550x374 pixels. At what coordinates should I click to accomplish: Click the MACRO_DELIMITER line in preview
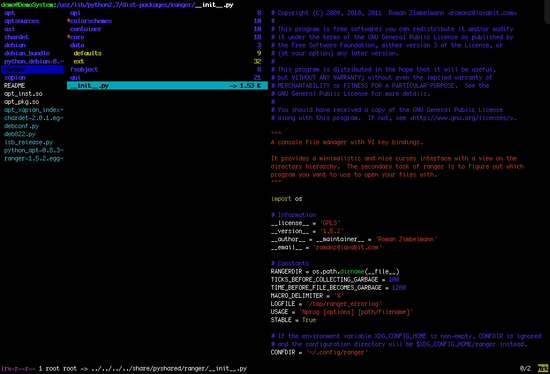[307, 296]
